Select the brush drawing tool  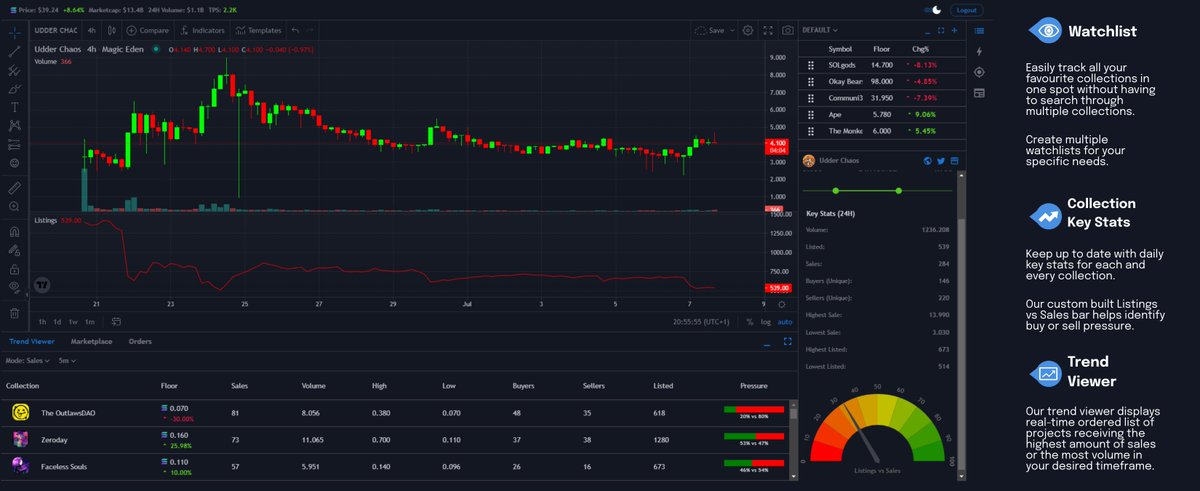14,88
